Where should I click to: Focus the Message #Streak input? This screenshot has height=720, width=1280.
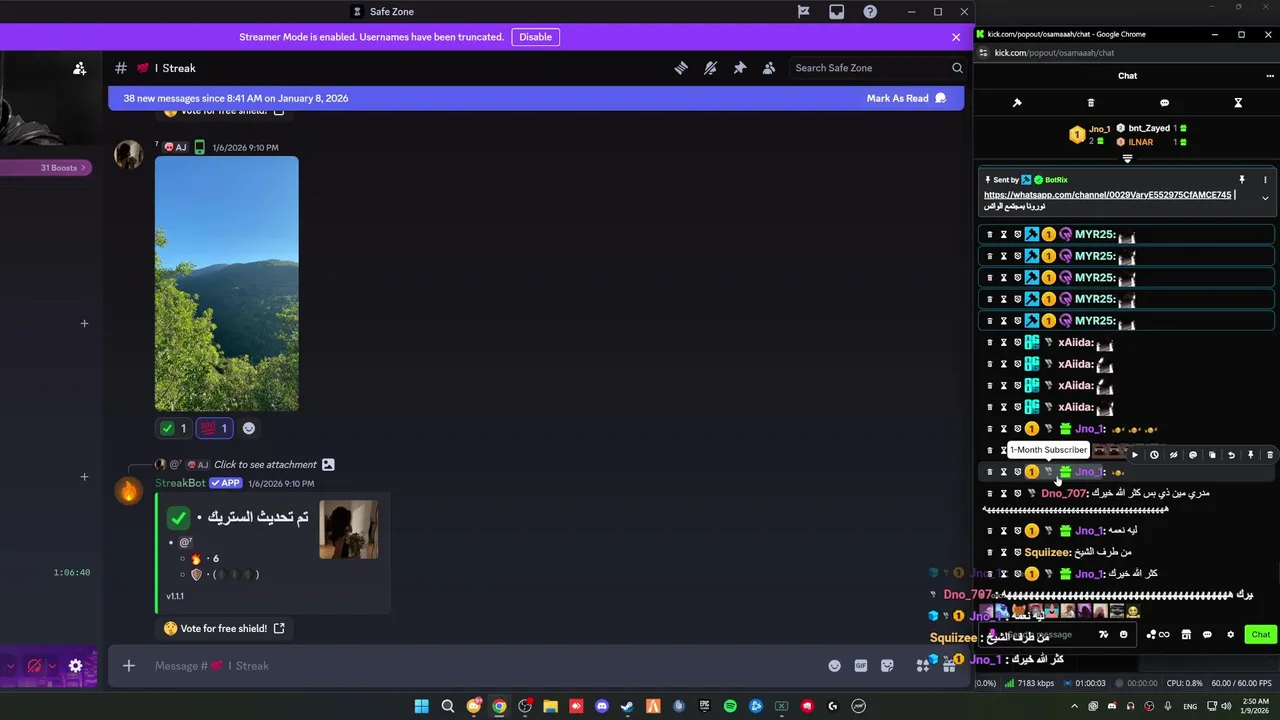[x=480, y=666]
